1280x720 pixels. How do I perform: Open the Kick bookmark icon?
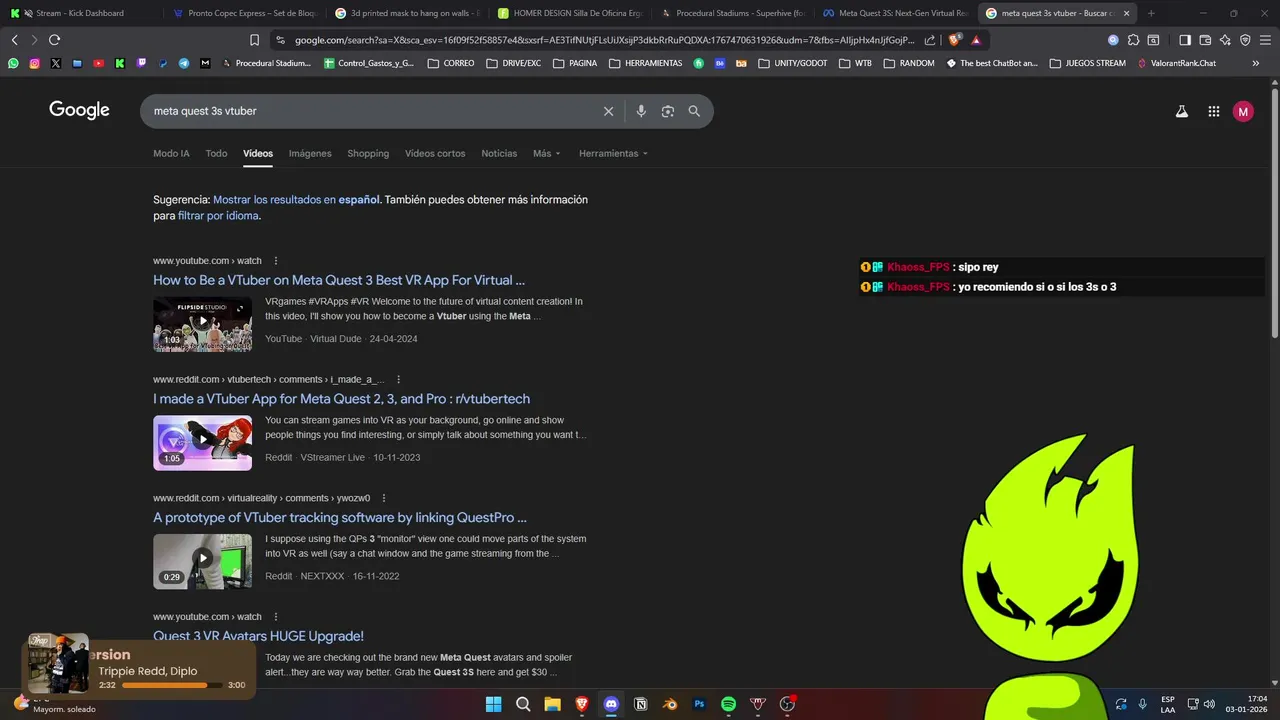pos(120,63)
